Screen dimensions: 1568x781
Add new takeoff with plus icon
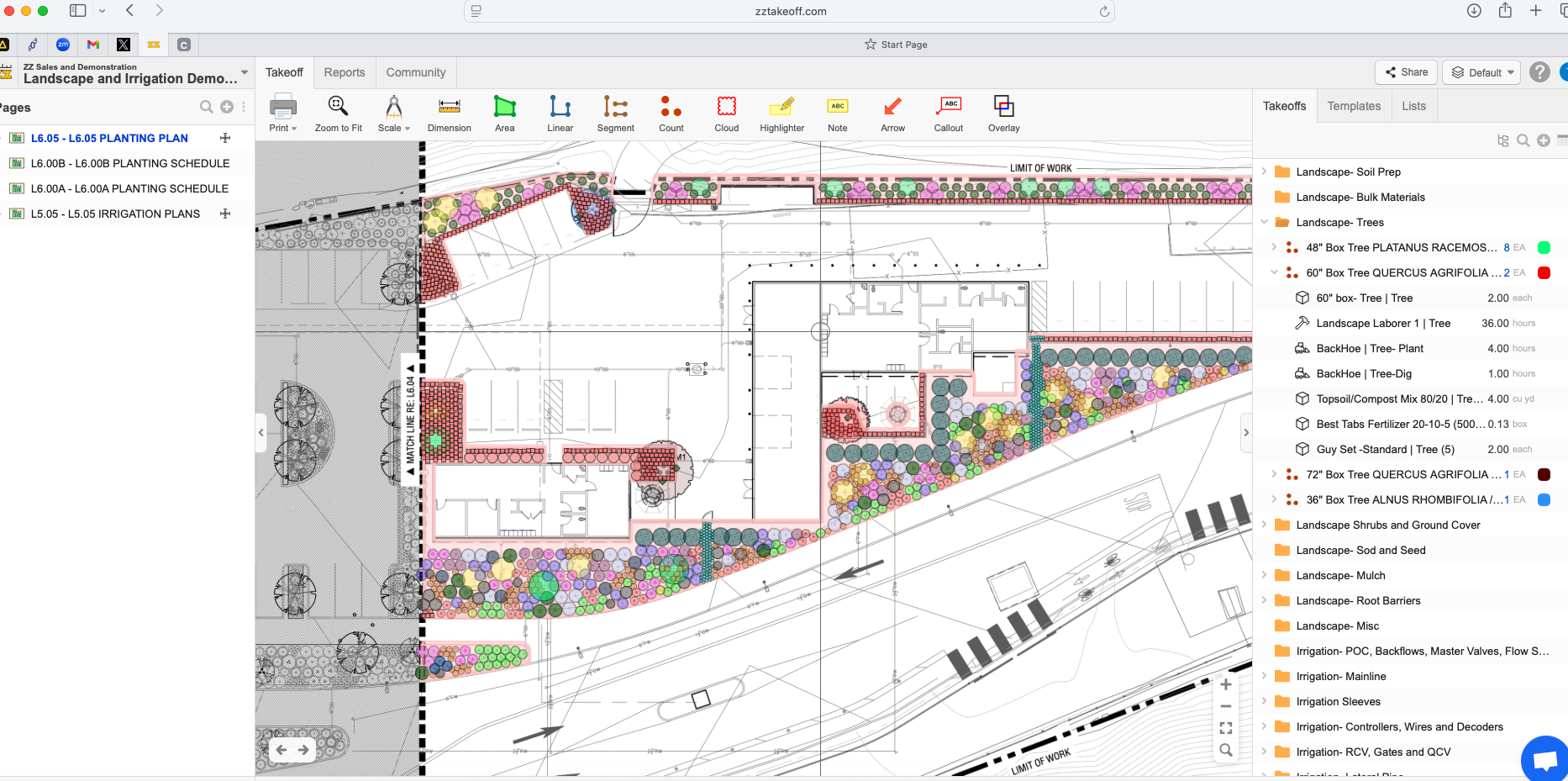(1544, 140)
